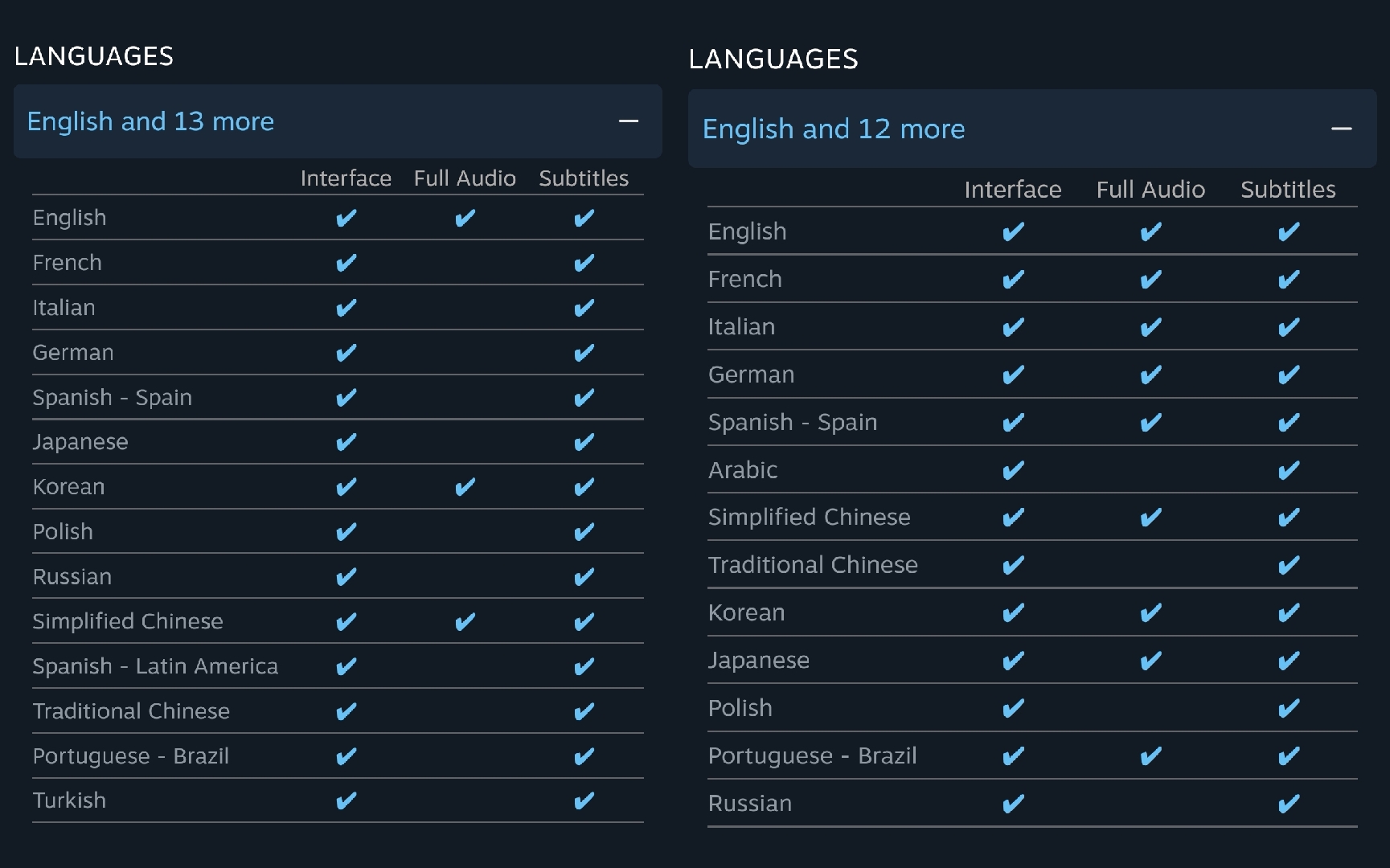Click LANGUAGES heading above 'English and 12 more'
Image resolution: width=1390 pixels, height=868 pixels.
pyautogui.click(x=773, y=59)
